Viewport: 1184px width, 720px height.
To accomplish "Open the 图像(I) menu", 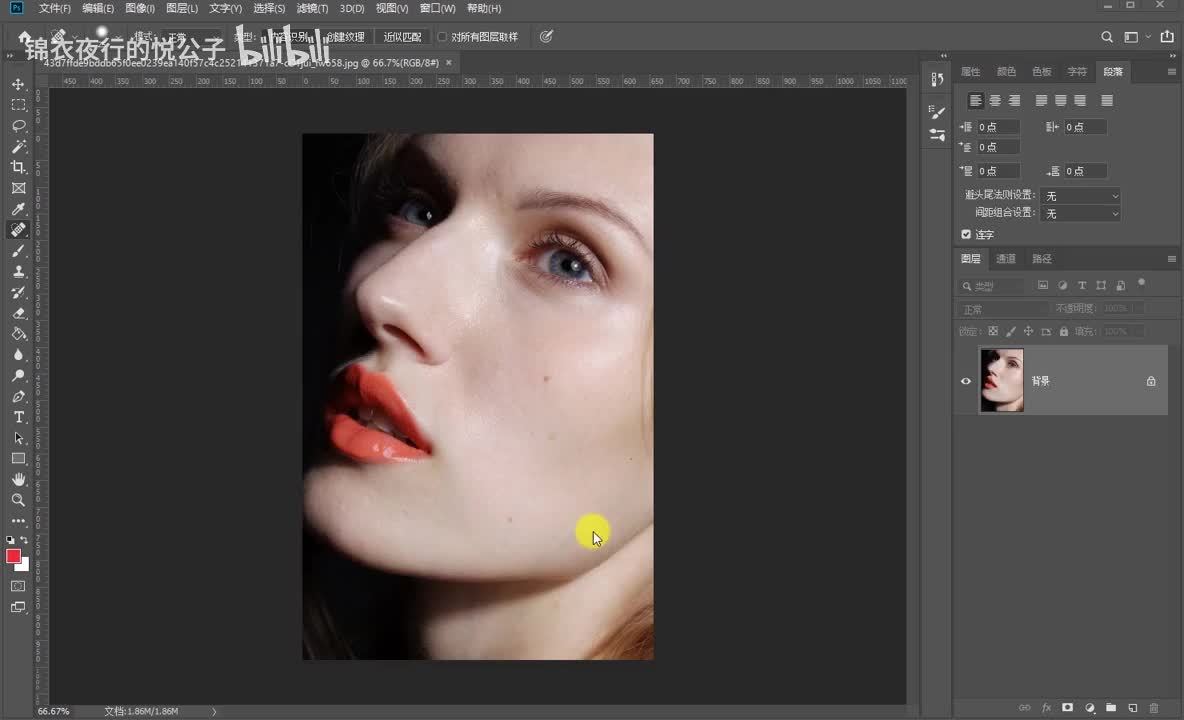I will tap(140, 8).
